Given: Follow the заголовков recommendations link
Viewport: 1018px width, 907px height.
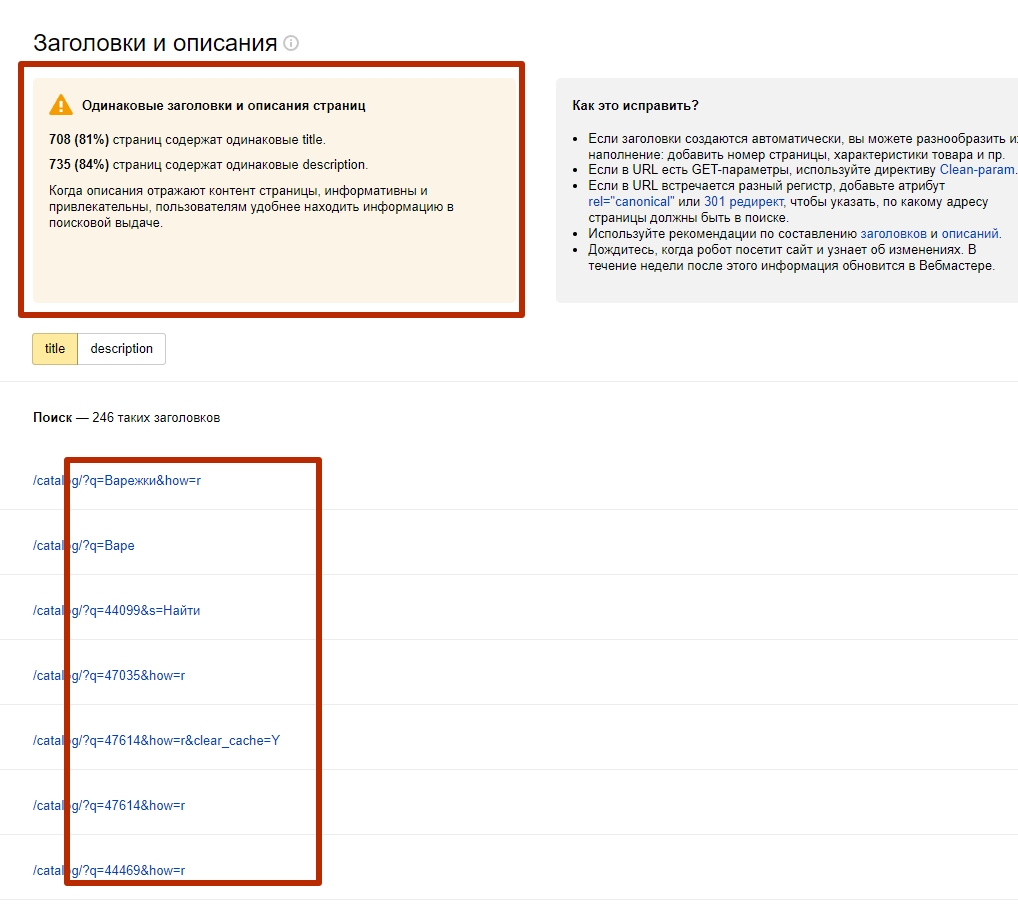Looking at the screenshot, I should point(893,233).
